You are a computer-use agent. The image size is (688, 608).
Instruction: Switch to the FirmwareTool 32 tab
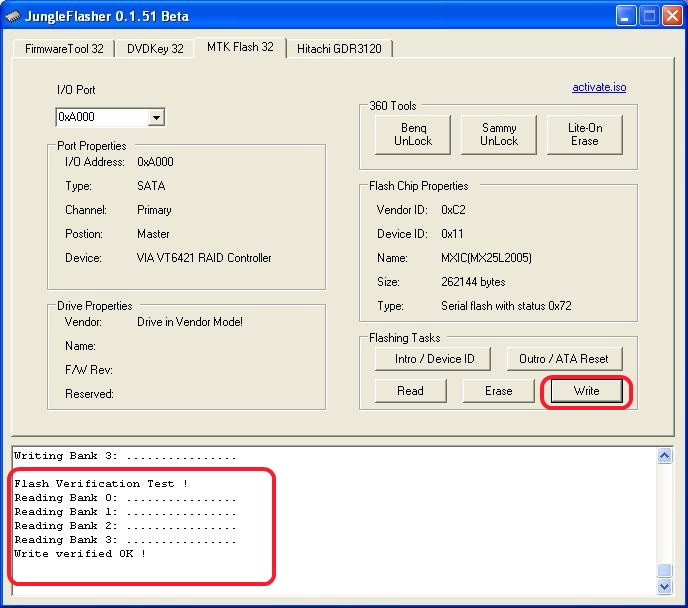tap(64, 49)
